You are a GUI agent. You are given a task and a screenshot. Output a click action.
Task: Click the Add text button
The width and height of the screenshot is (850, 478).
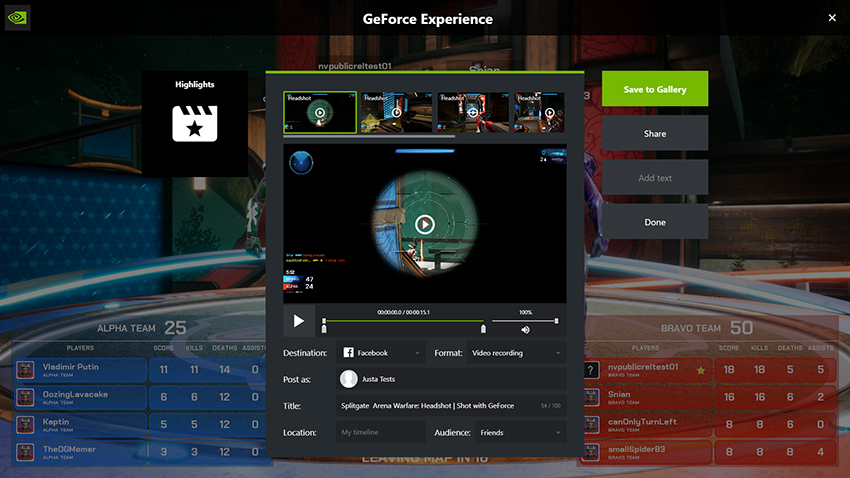[x=655, y=178]
